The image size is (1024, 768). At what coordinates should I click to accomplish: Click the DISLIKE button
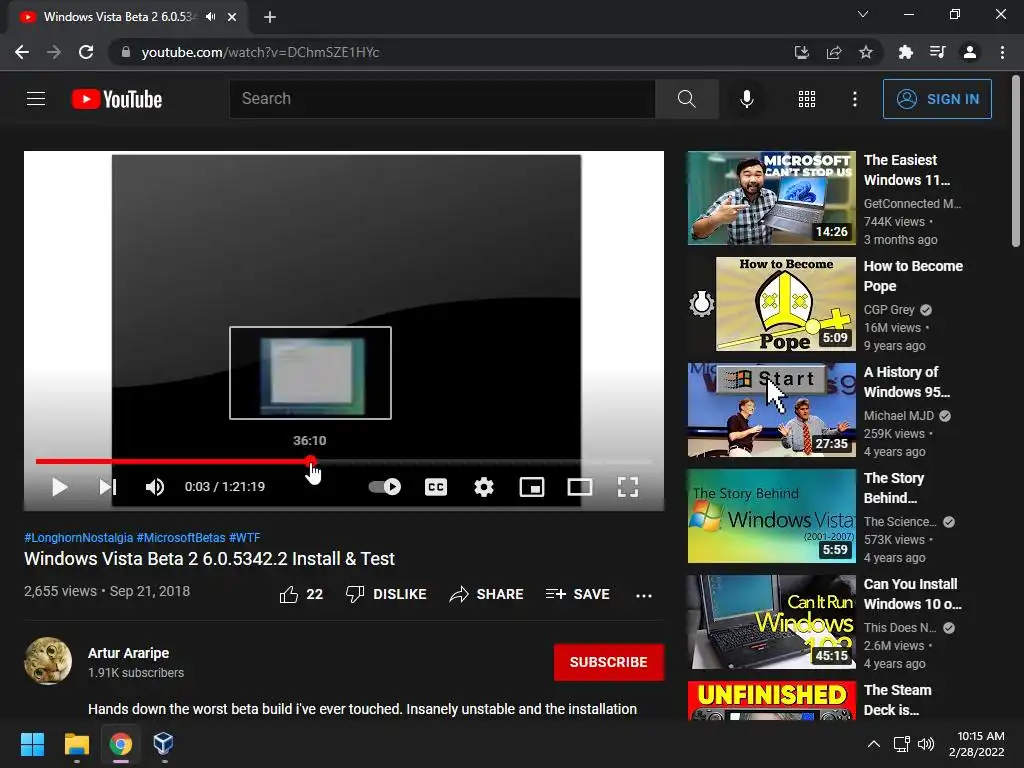pyautogui.click(x=386, y=594)
